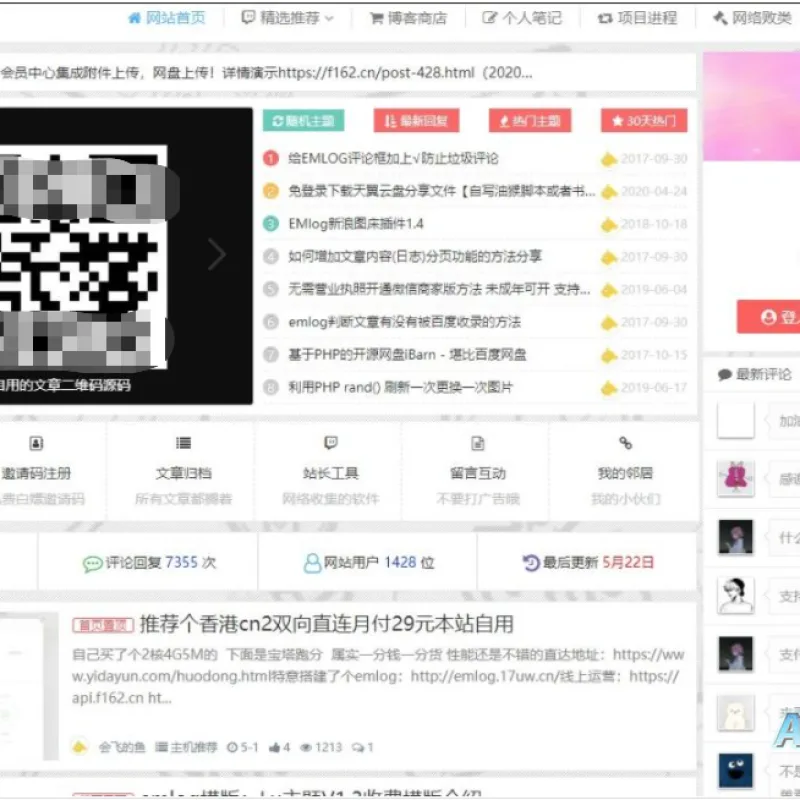Click the date 2019-06-04
The width and height of the screenshot is (800, 800).
pos(654,290)
